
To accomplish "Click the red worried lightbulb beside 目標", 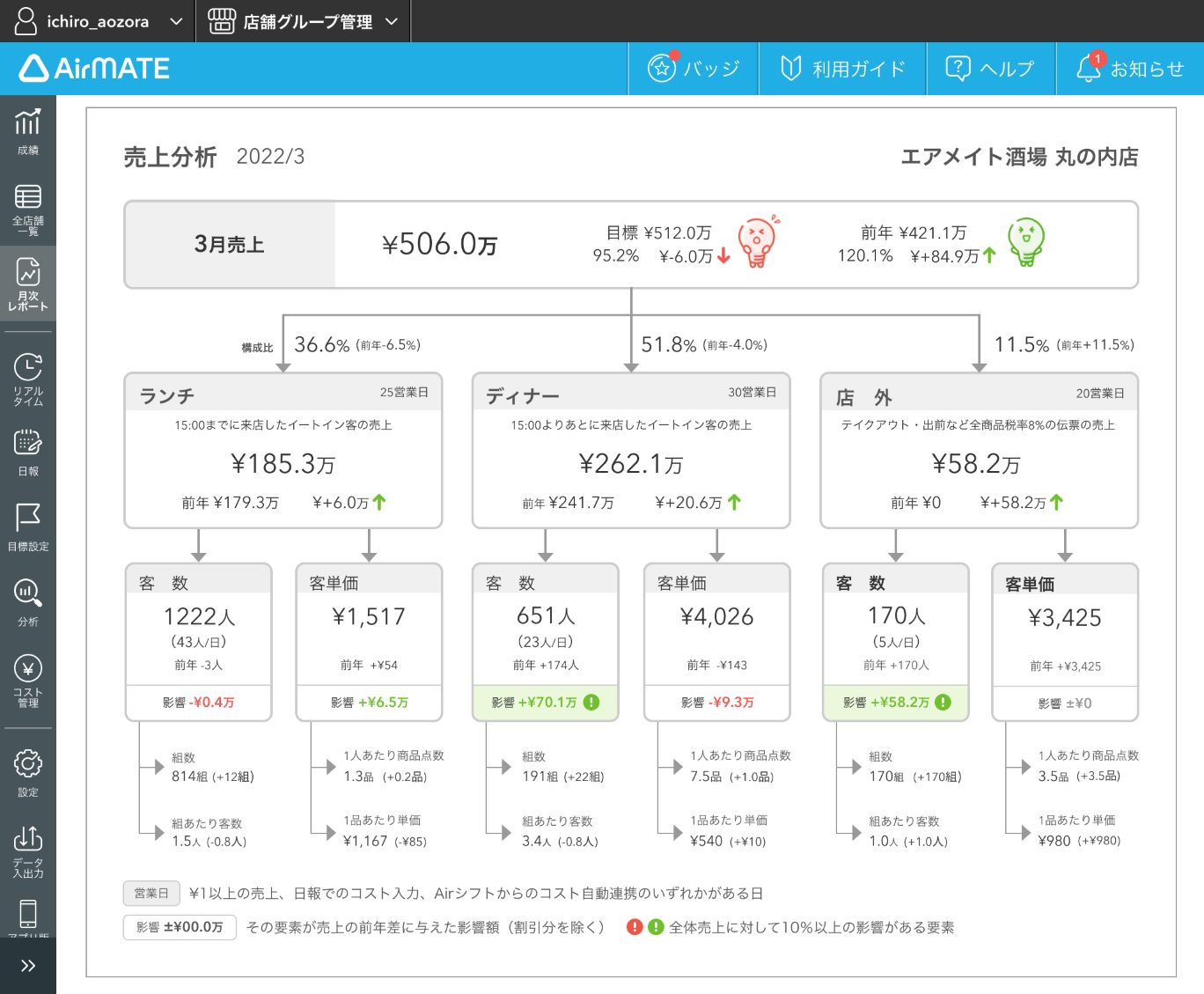I will click(x=757, y=243).
